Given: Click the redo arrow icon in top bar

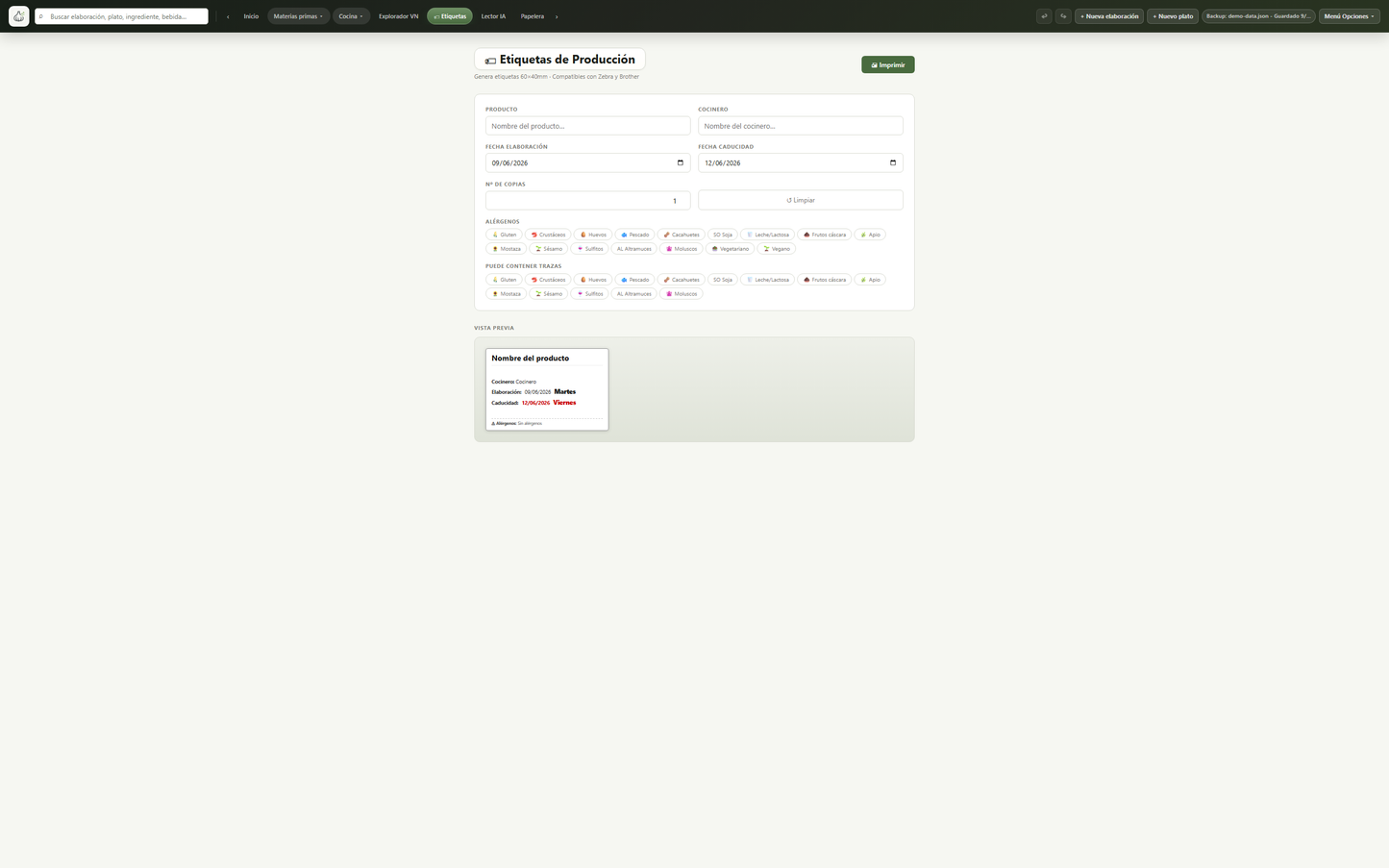Looking at the screenshot, I should pos(1063,16).
